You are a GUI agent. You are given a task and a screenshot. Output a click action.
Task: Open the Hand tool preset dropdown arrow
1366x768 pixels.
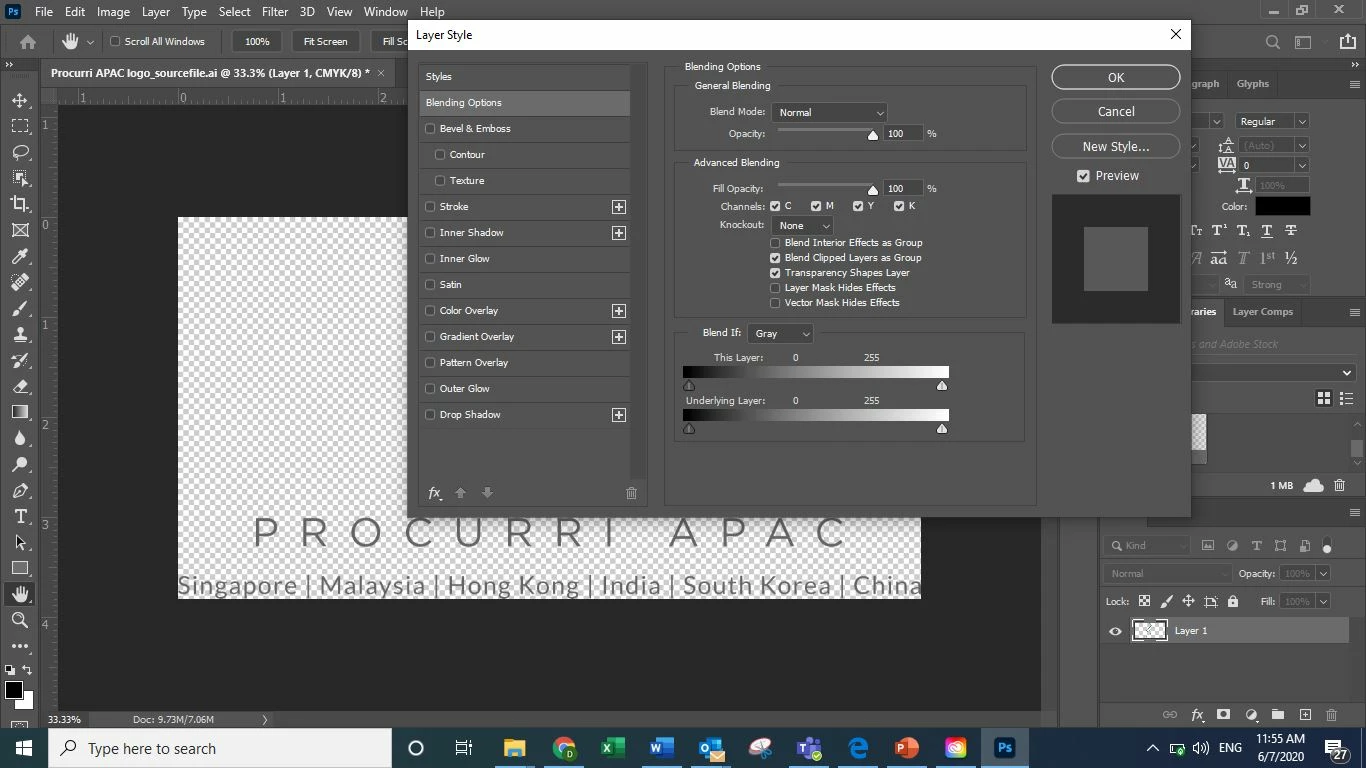(90, 42)
